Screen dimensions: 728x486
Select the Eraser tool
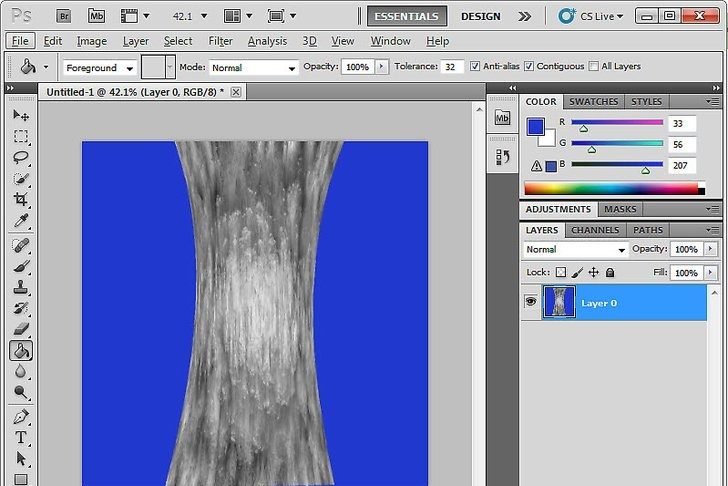tap(21, 329)
